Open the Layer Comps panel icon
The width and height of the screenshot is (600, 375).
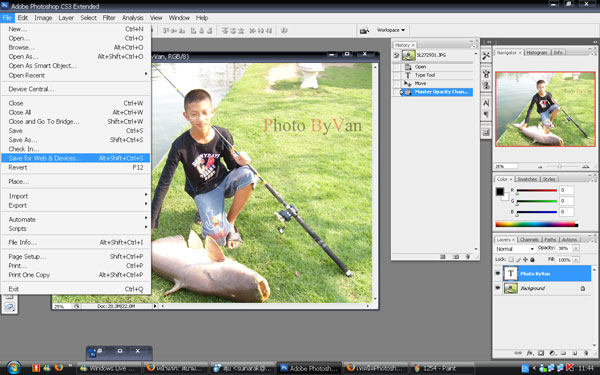click(x=486, y=132)
